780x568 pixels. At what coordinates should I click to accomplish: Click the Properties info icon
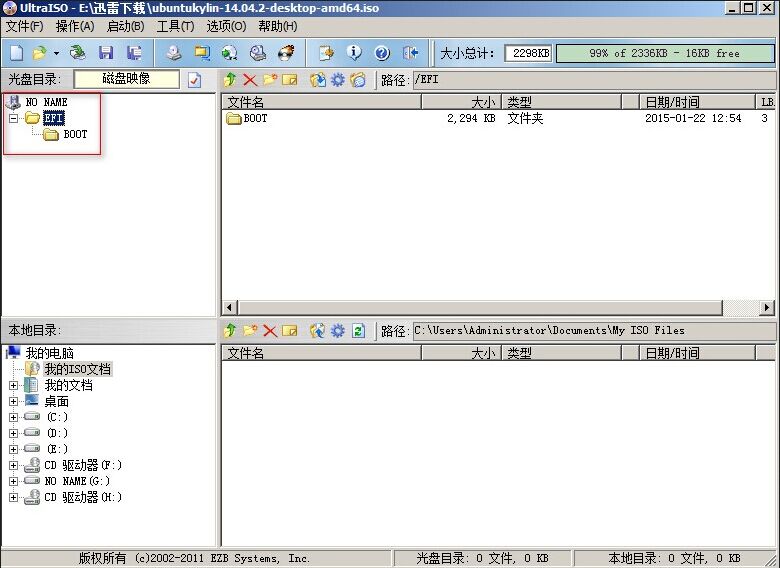[354, 53]
